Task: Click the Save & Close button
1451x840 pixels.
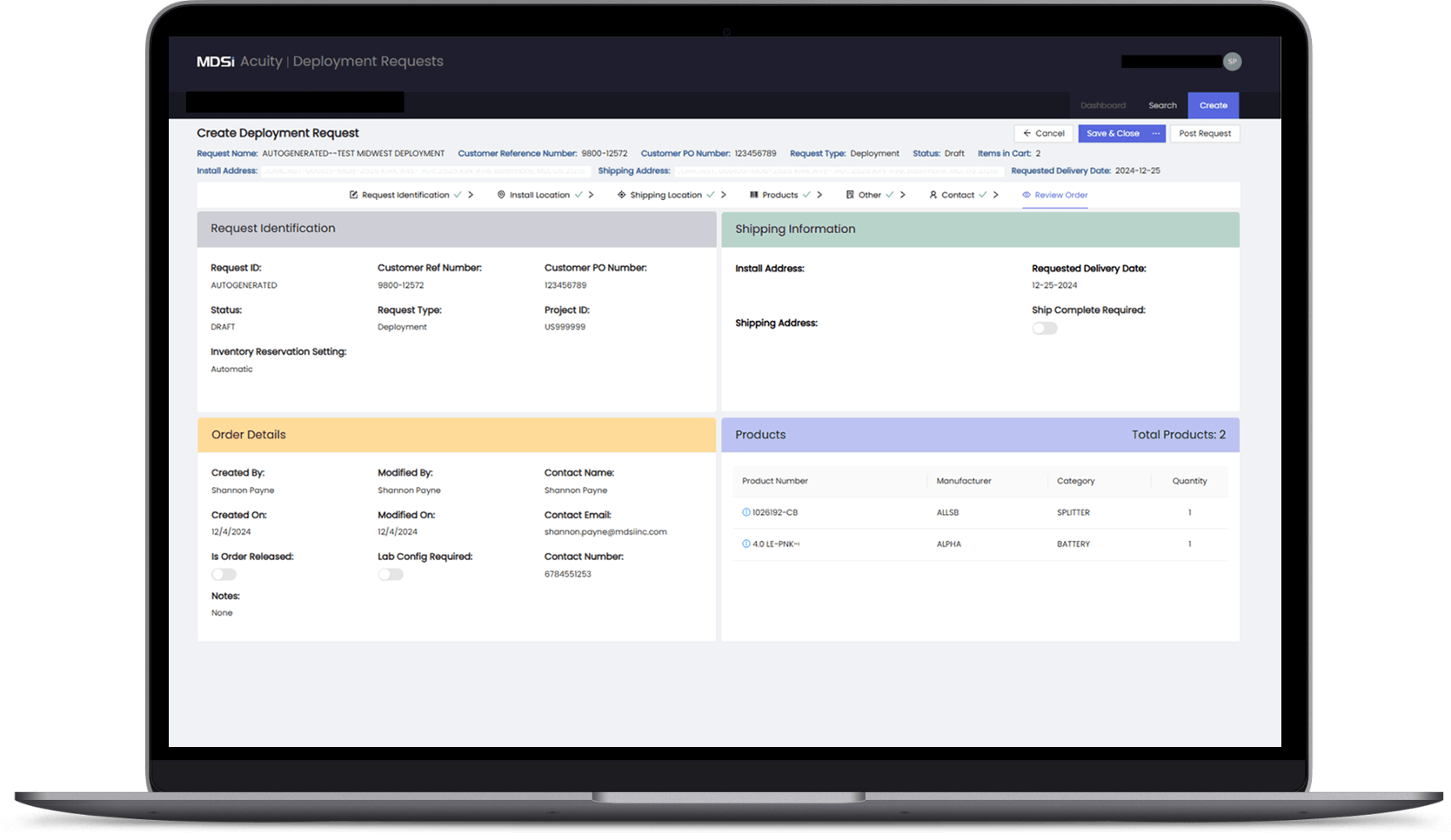Action: tap(1113, 133)
